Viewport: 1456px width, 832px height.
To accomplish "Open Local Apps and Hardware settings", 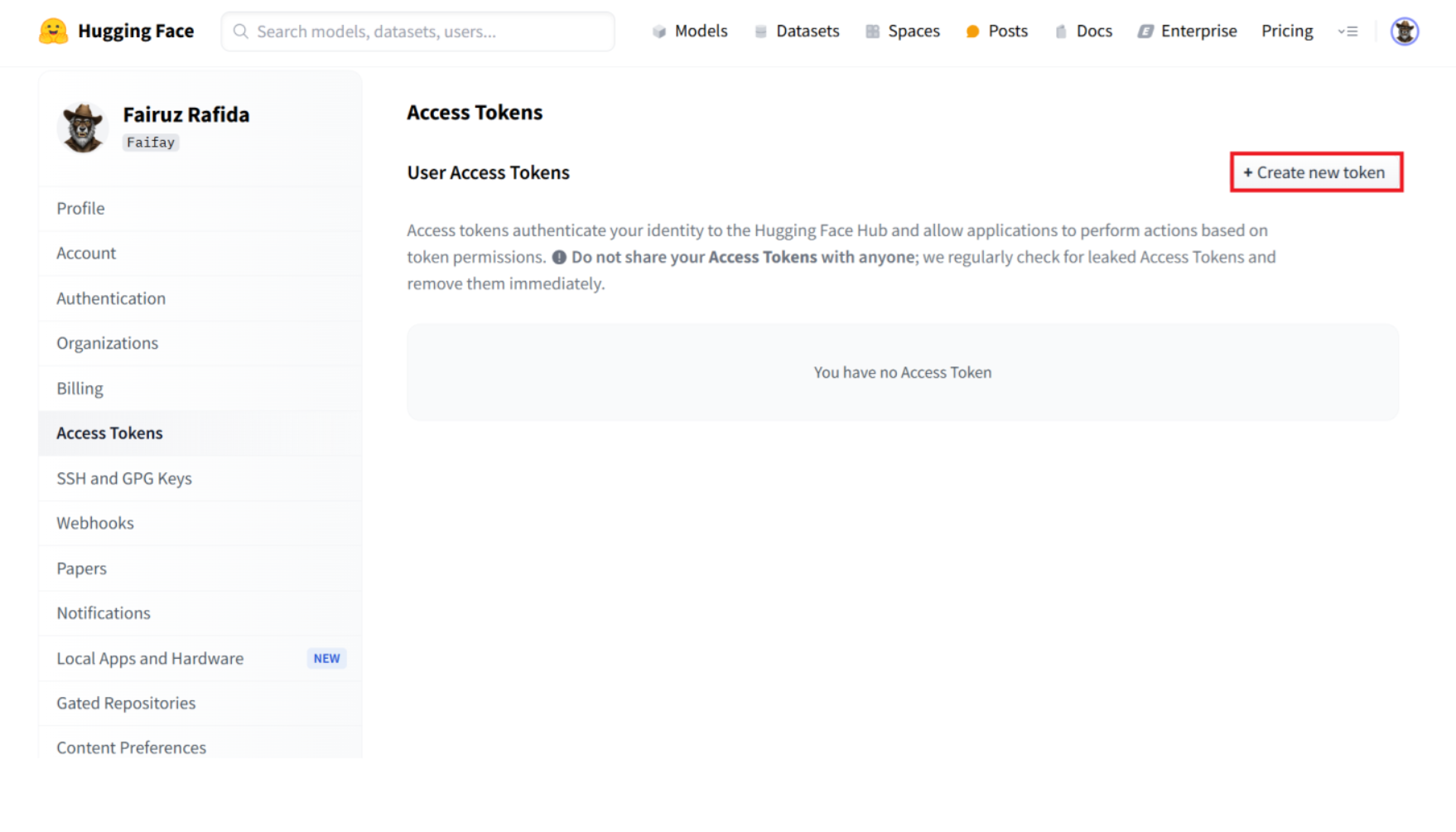I will pyautogui.click(x=150, y=659).
